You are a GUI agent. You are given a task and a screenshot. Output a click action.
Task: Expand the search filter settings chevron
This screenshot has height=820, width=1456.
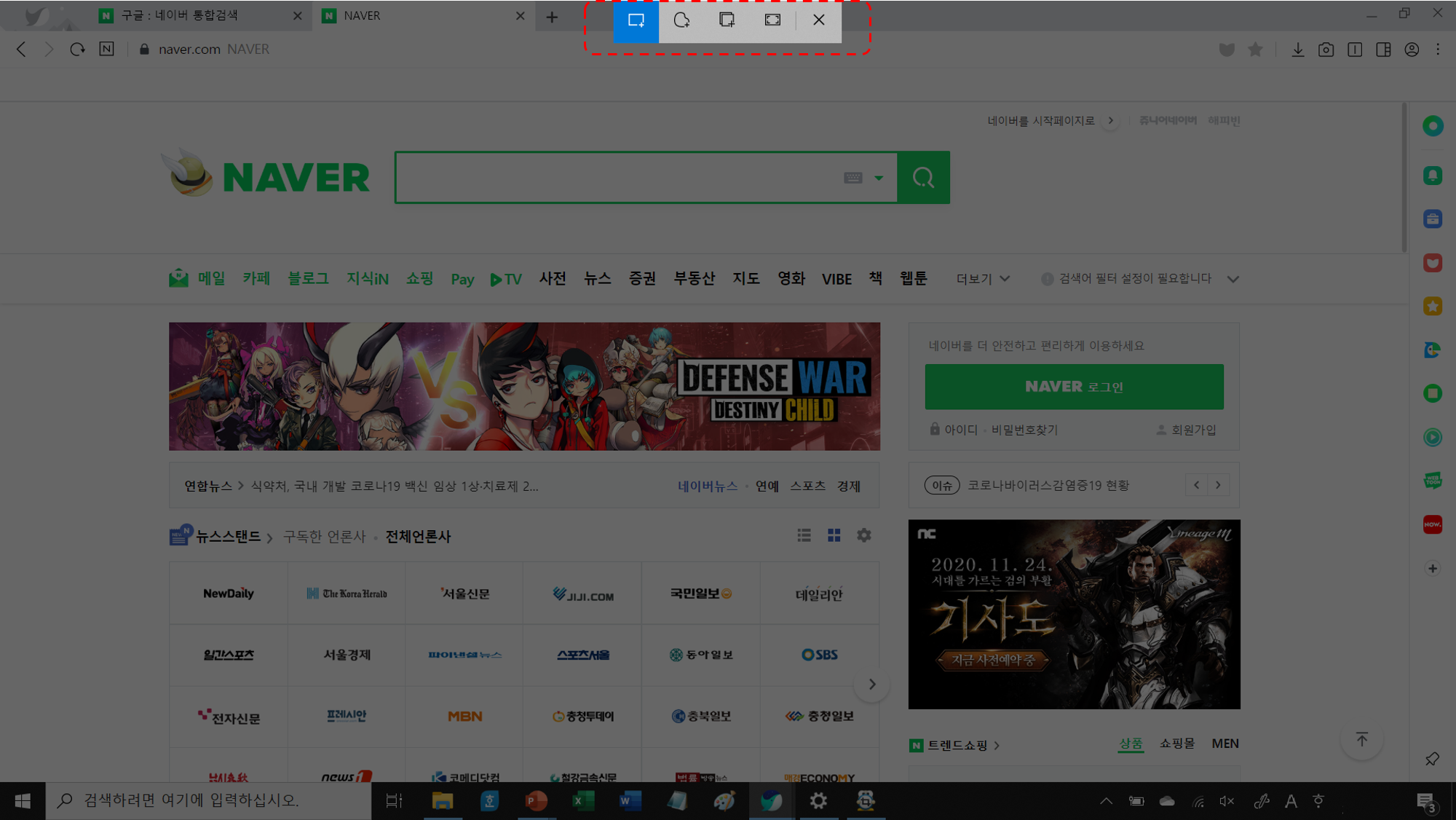coord(1233,279)
